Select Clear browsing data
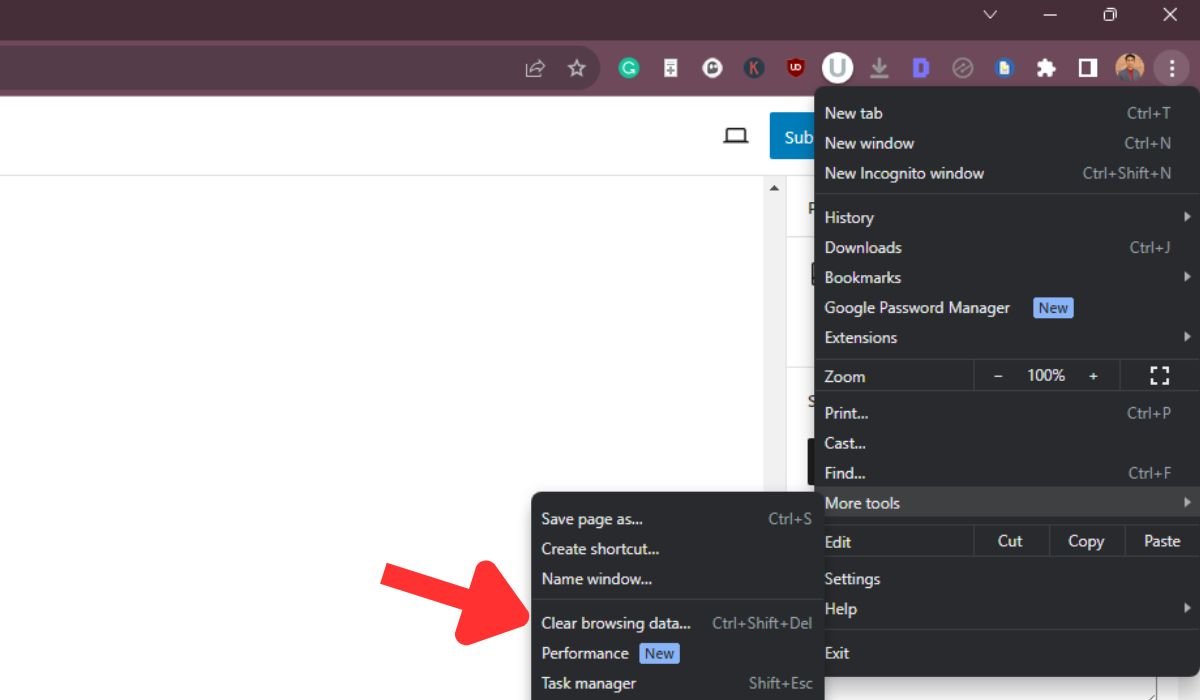The height and width of the screenshot is (700, 1200). tap(616, 623)
